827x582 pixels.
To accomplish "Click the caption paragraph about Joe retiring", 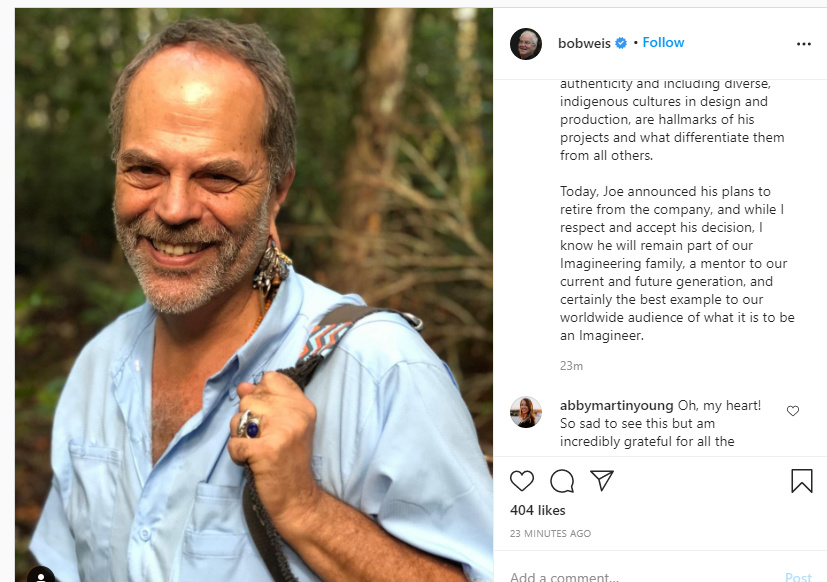I will (x=668, y=263).
